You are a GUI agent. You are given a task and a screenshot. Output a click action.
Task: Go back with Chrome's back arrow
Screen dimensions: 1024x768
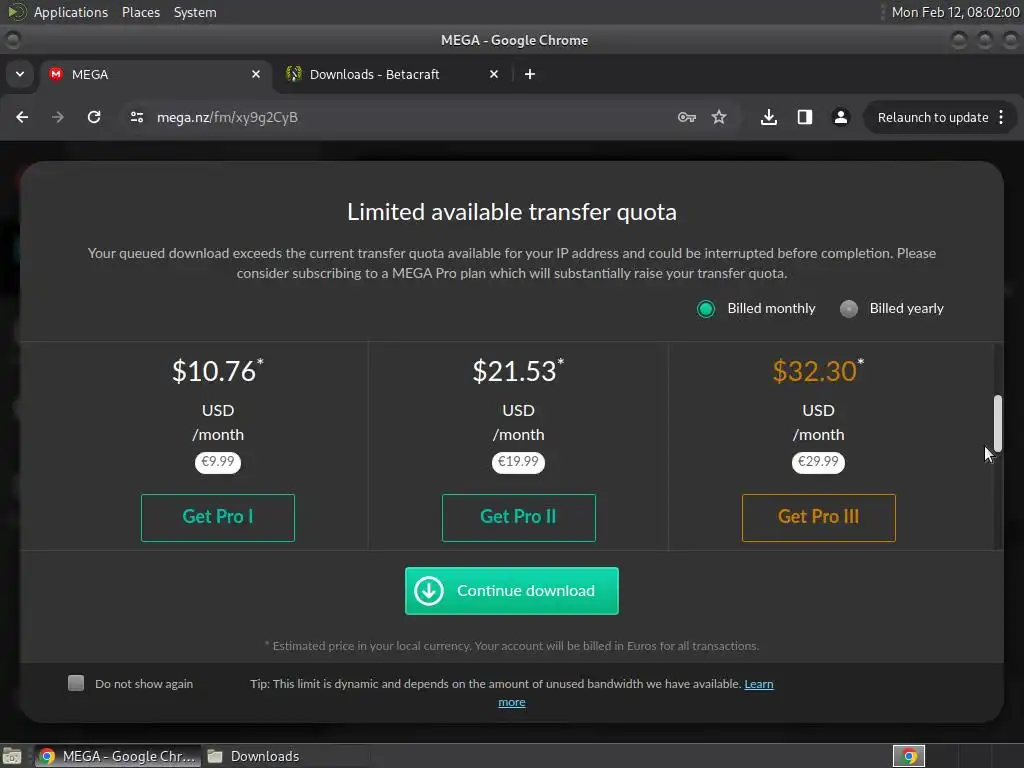pyautogui.click(x=22, y=117)
